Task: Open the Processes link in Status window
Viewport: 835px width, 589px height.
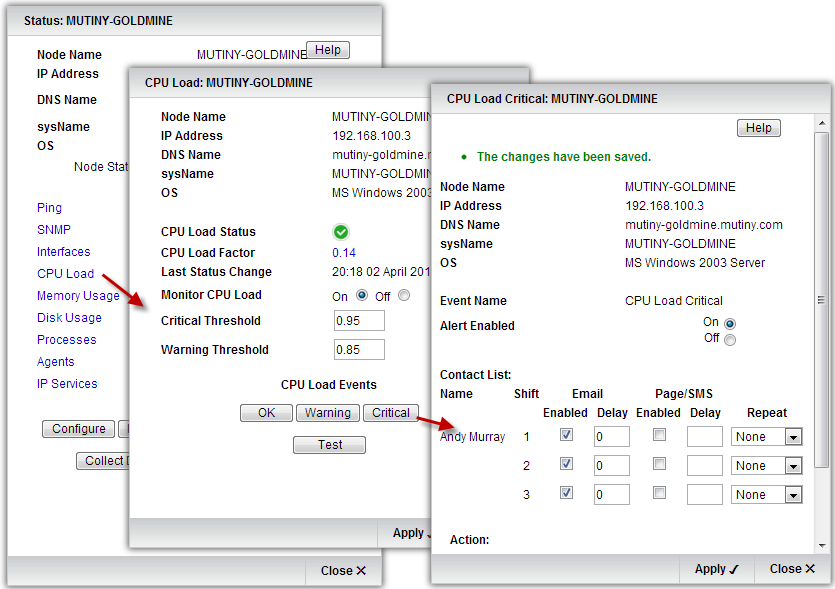Action: point(67,340)
